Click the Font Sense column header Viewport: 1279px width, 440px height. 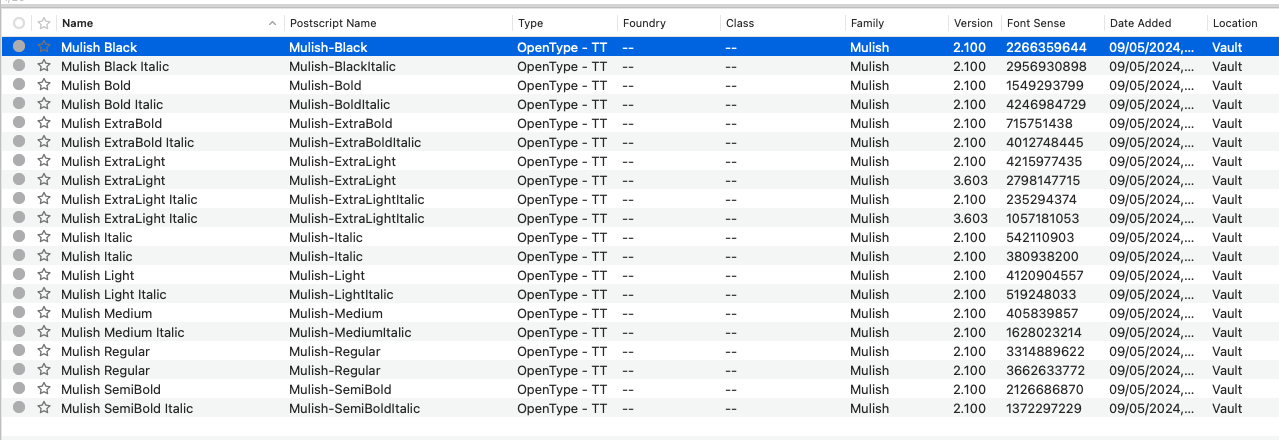(x=1036, y=23)
